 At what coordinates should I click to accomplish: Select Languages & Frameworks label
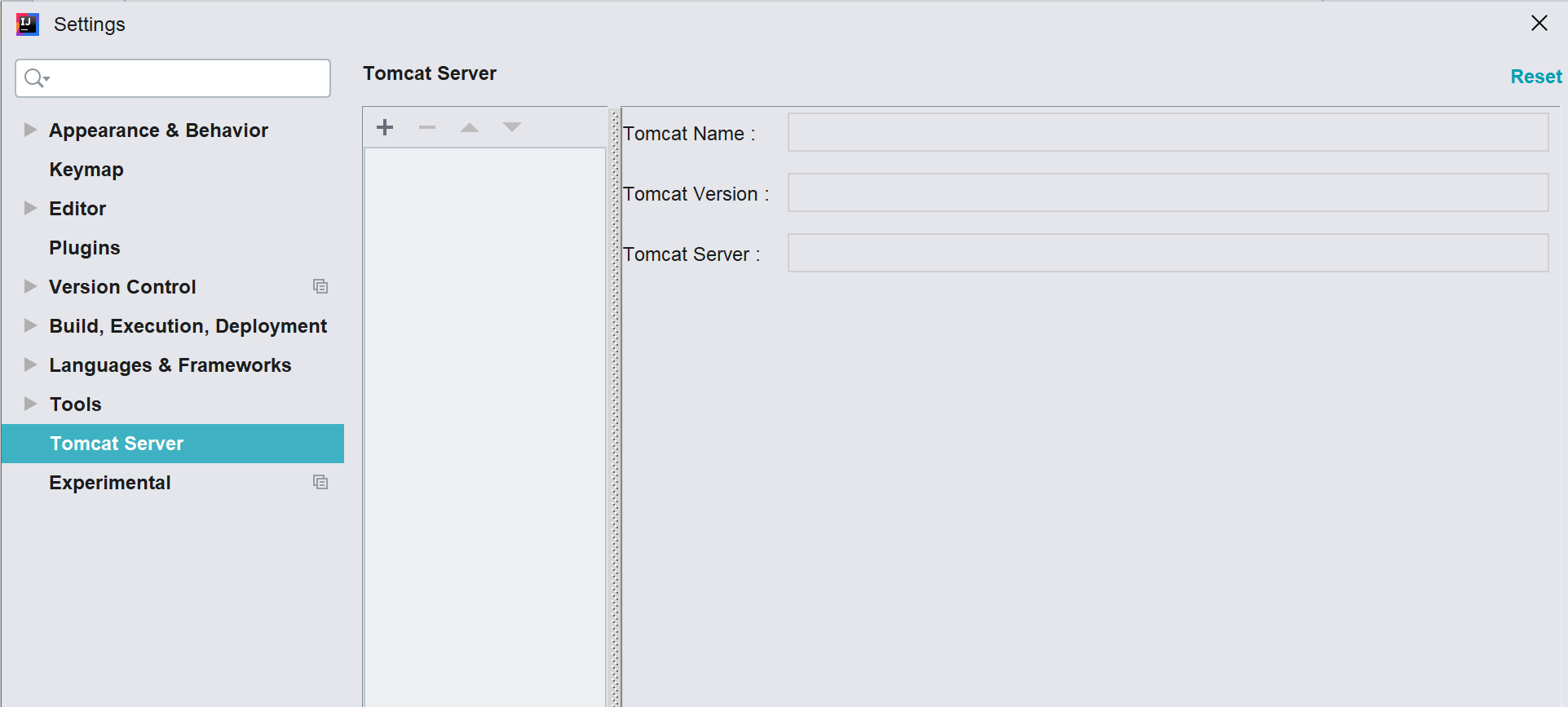pos(170,365)
